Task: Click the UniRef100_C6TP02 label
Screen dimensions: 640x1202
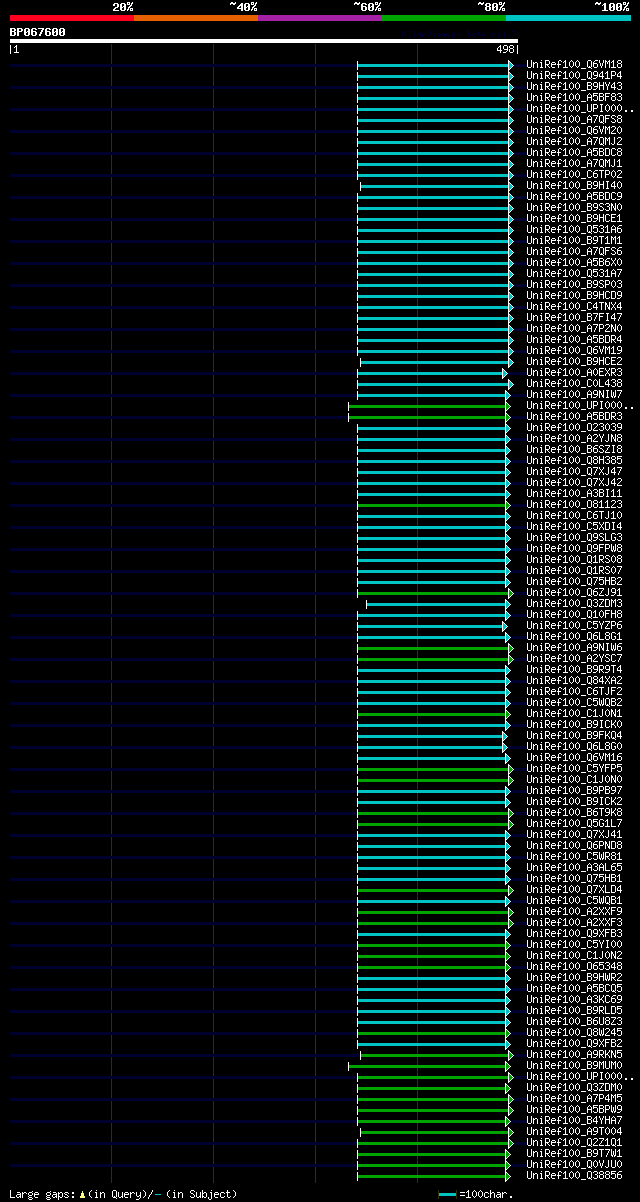Action: click(x=574, y=174)
